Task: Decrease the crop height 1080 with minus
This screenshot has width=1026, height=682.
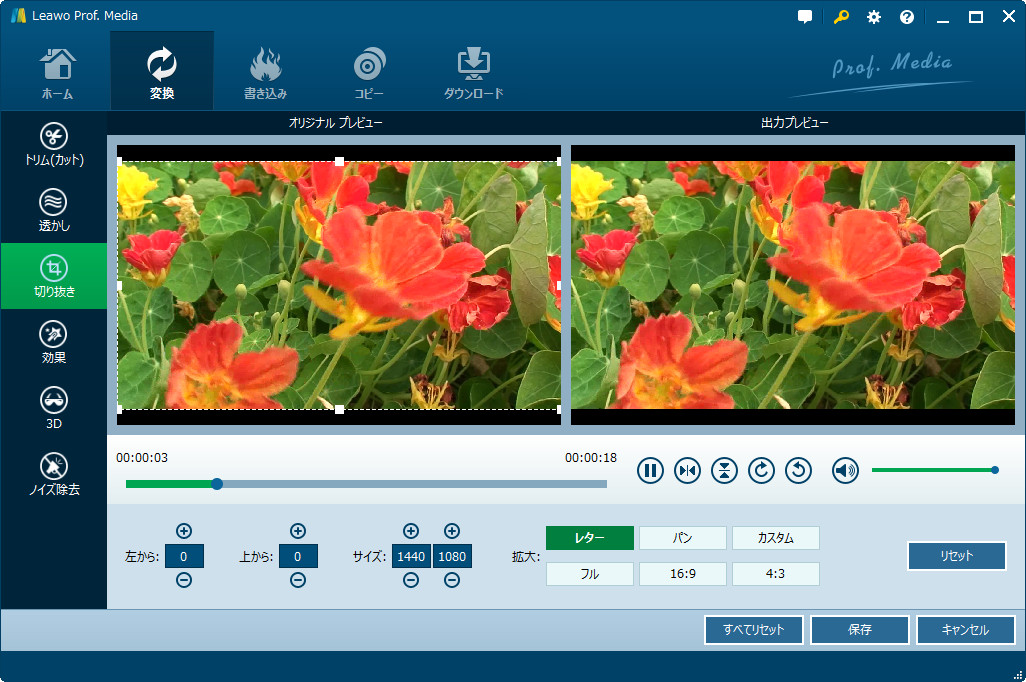Action: [x=451, y=580]
